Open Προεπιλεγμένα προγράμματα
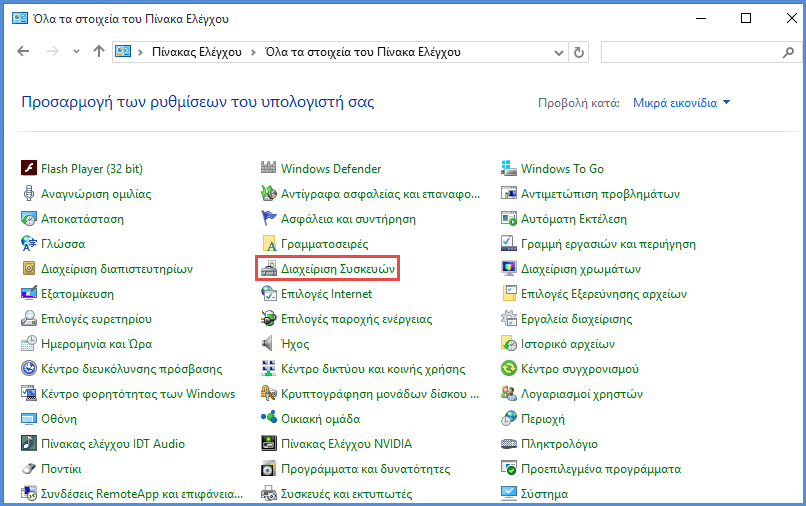 point(600,468)
